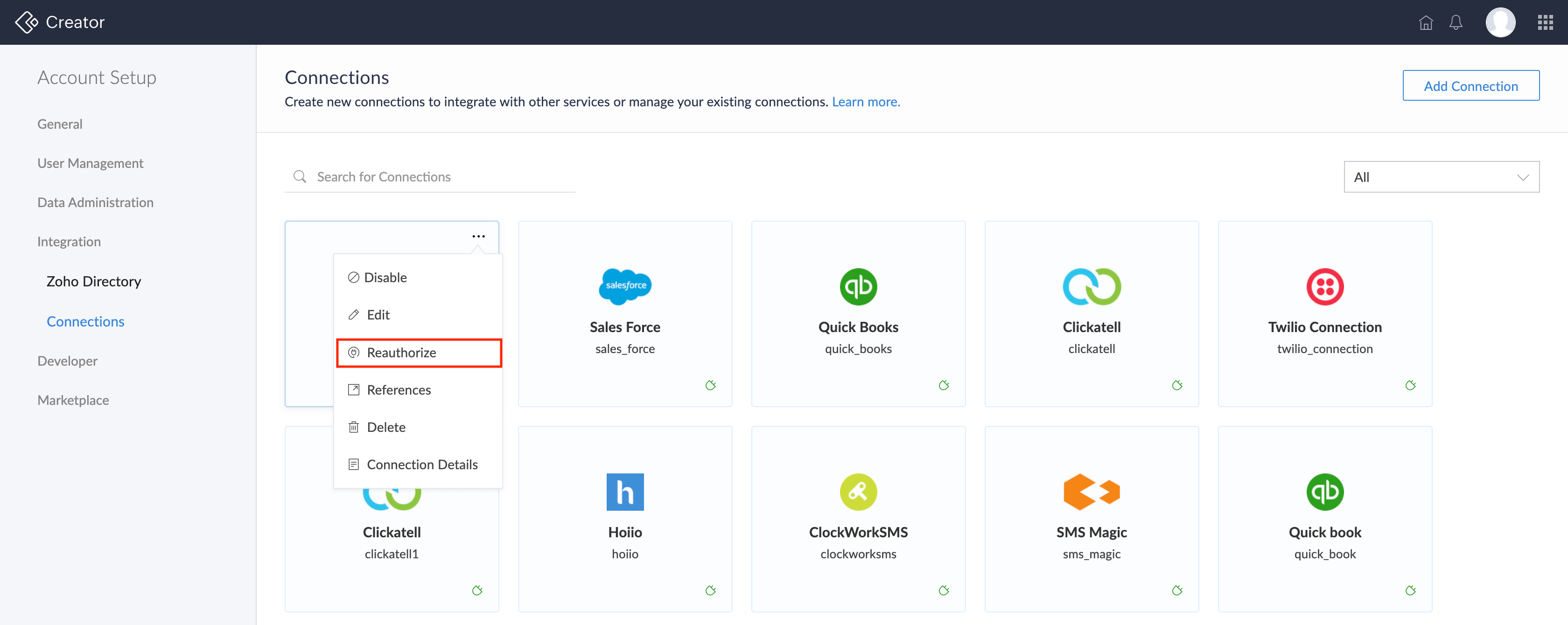Select Reauthorize in the context menu
This screenshot has width=1568, height=625.
tap(418, 352)
